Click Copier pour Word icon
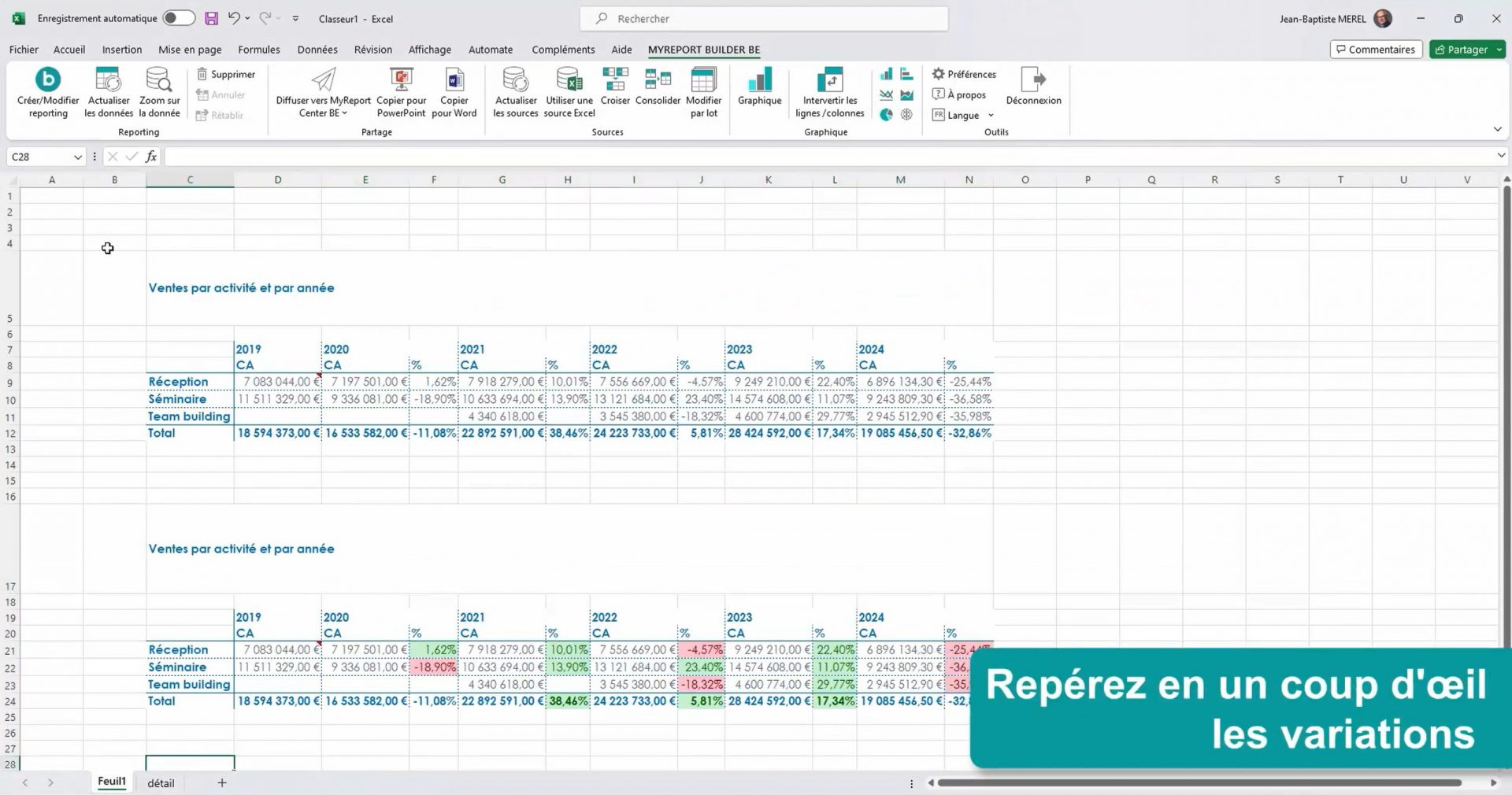Screen dimensions: 1512x795 (x=454, y=81)
